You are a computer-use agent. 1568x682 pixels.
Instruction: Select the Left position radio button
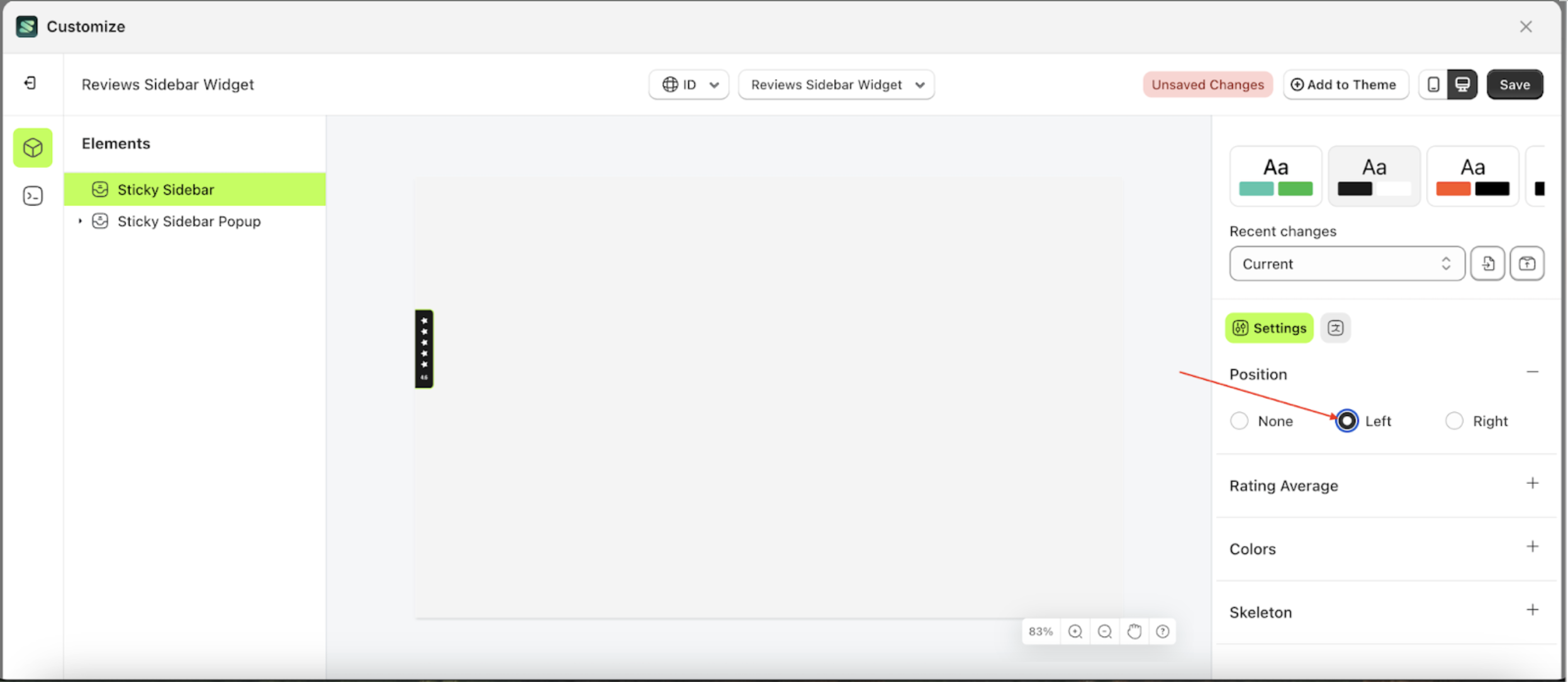pos(1347,421)
